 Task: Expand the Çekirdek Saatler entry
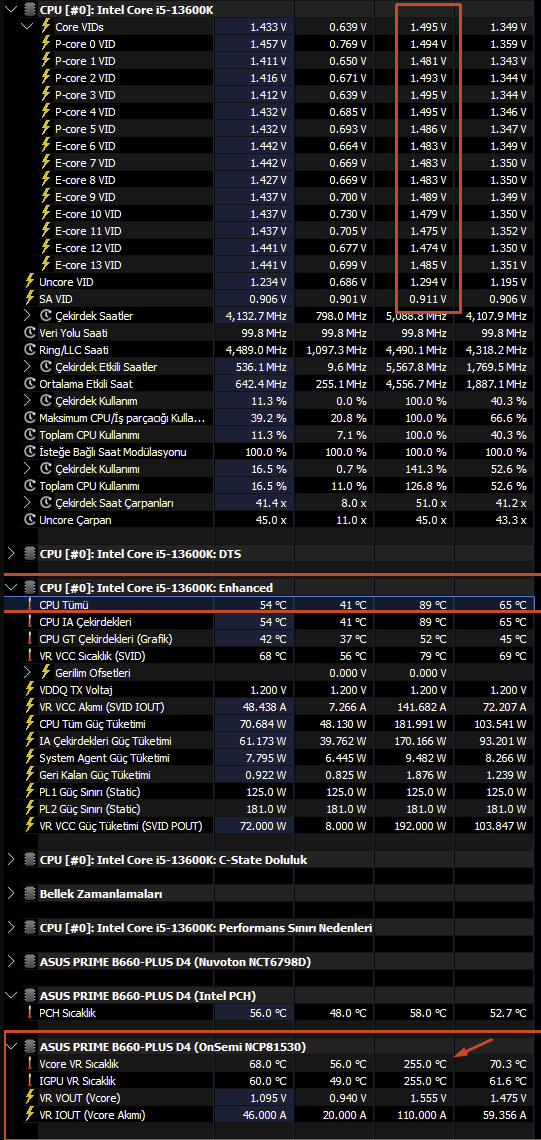coord(28,316)
